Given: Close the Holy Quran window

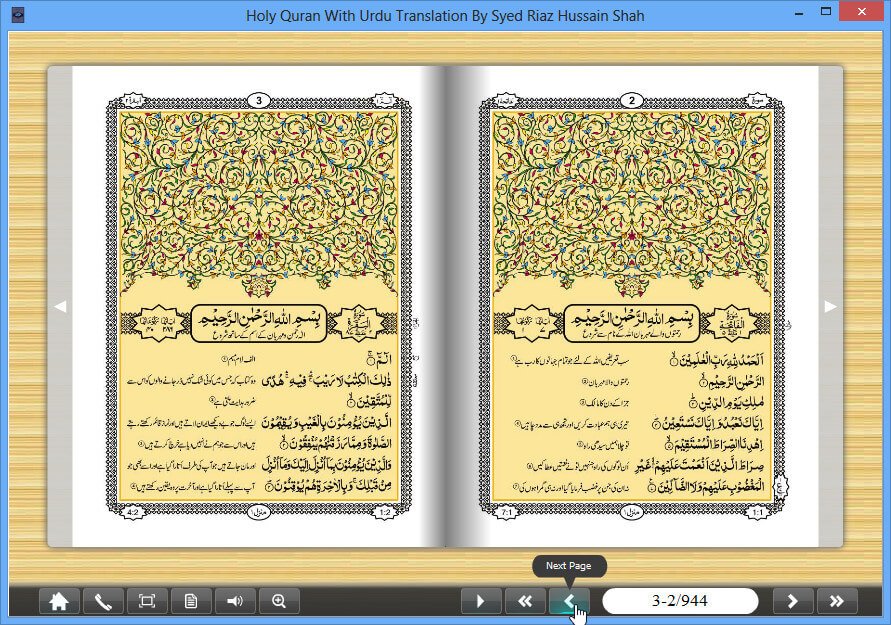Looking at the screenshot, I should [x=862, y=11].
